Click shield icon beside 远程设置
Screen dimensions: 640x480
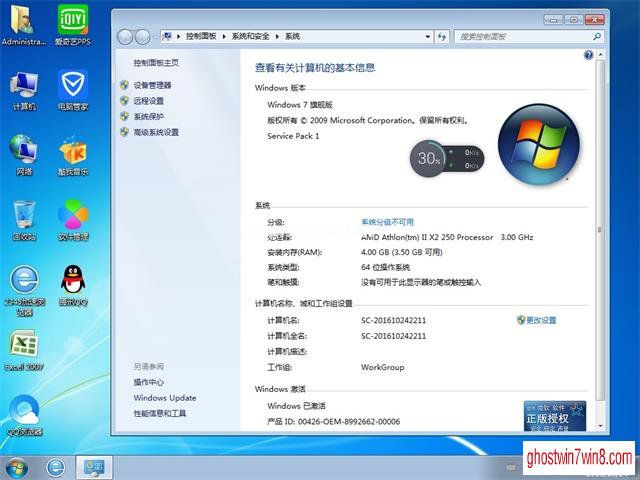tap(124, 100)
